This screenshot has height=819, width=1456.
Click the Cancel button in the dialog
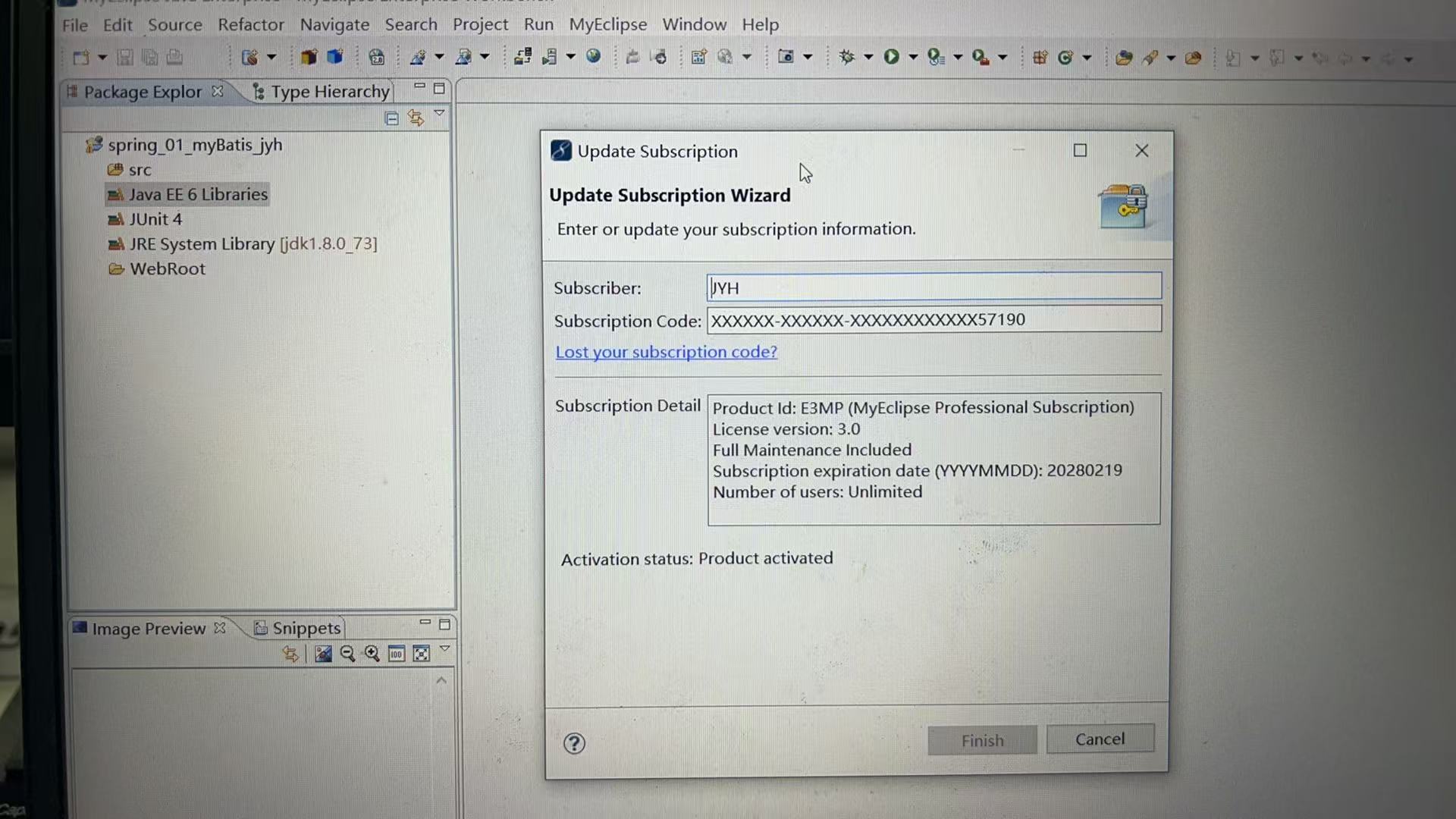1100,739
